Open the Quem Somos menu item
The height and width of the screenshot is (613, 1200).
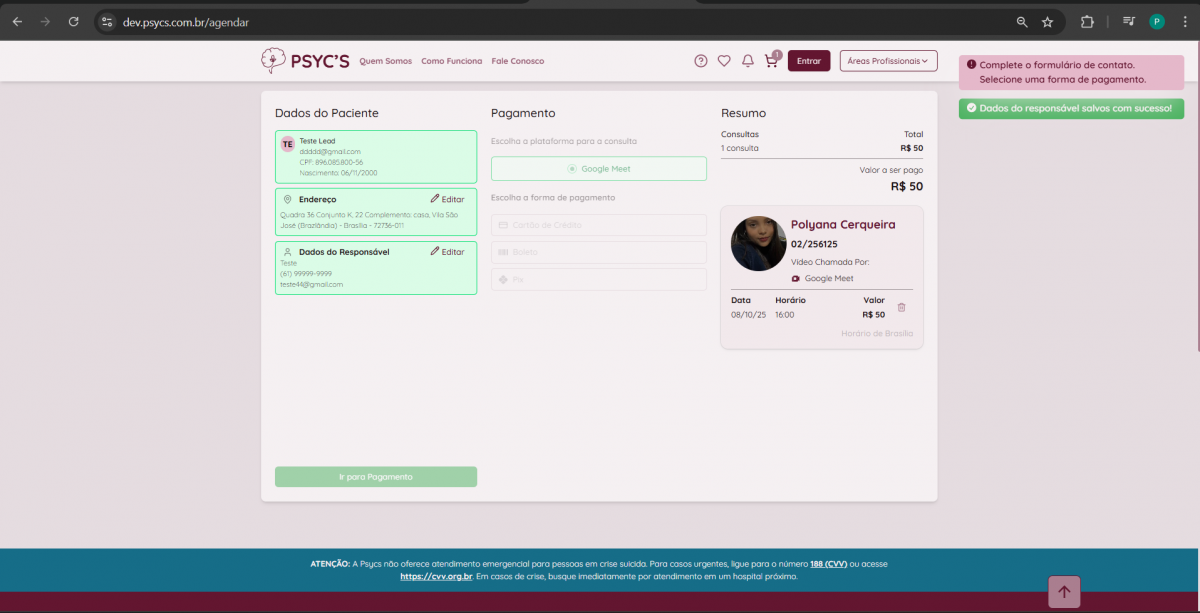[385, 61]
